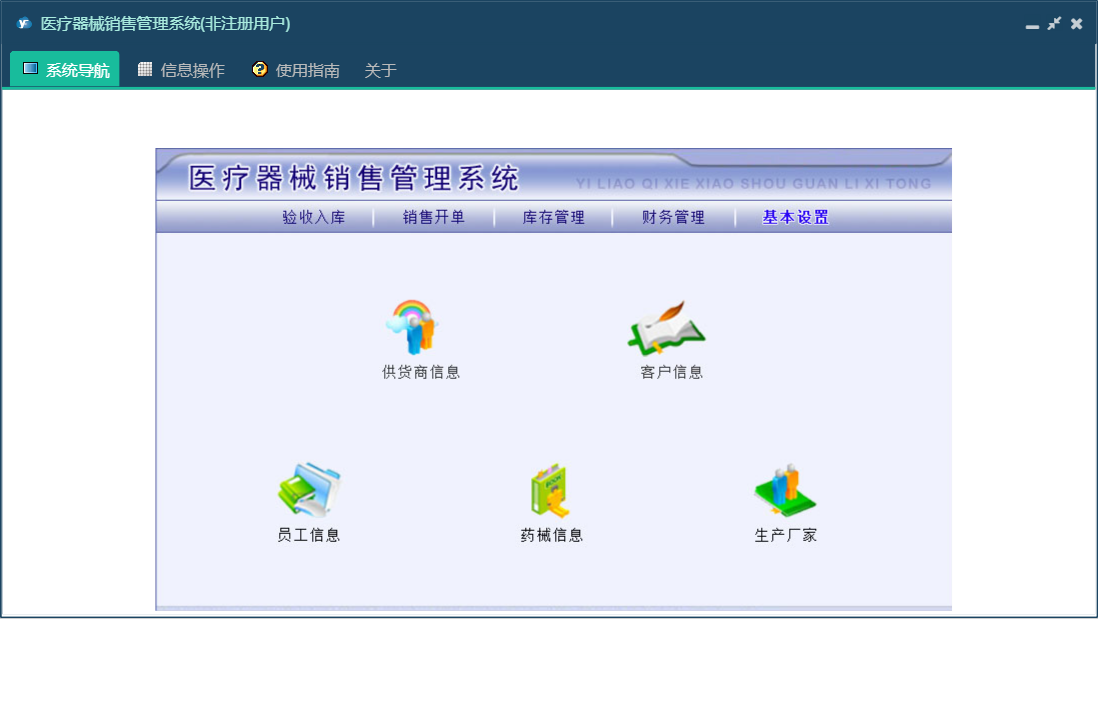Go to the 财务管理 section
Viewport: 1098px width, 728px height.
(674, 218)
